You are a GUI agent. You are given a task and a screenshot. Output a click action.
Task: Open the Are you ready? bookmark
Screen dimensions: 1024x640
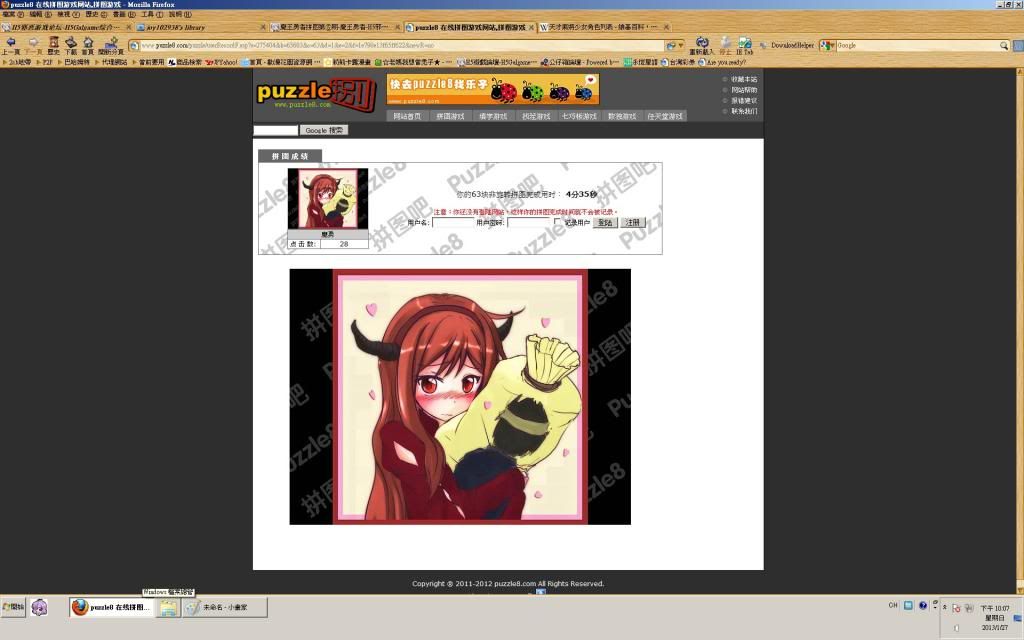(722, 62)
